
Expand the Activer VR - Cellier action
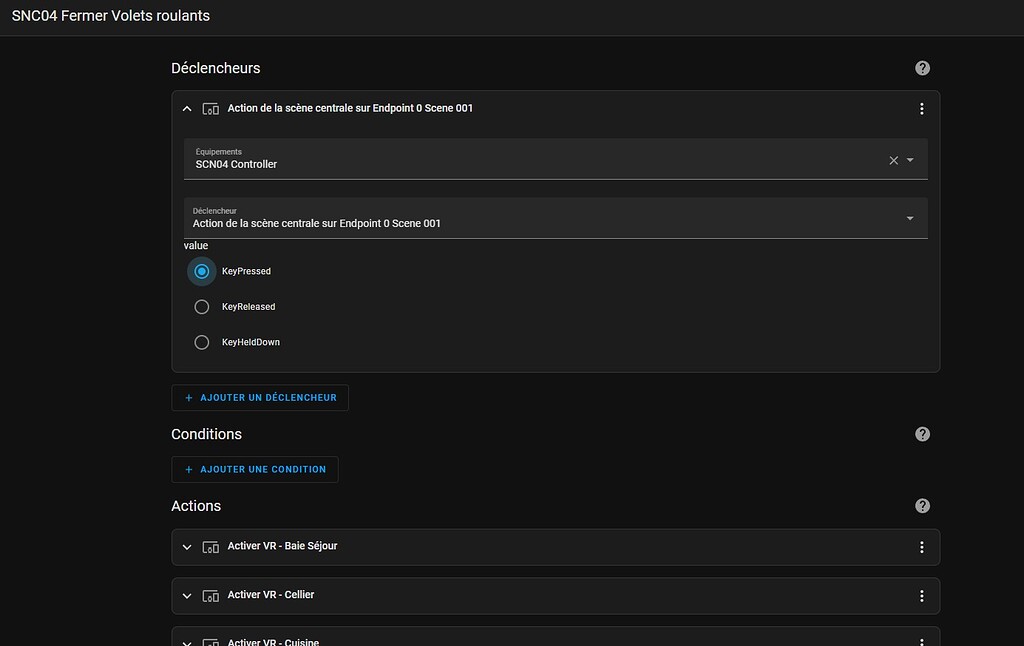(x=187, y=596)
